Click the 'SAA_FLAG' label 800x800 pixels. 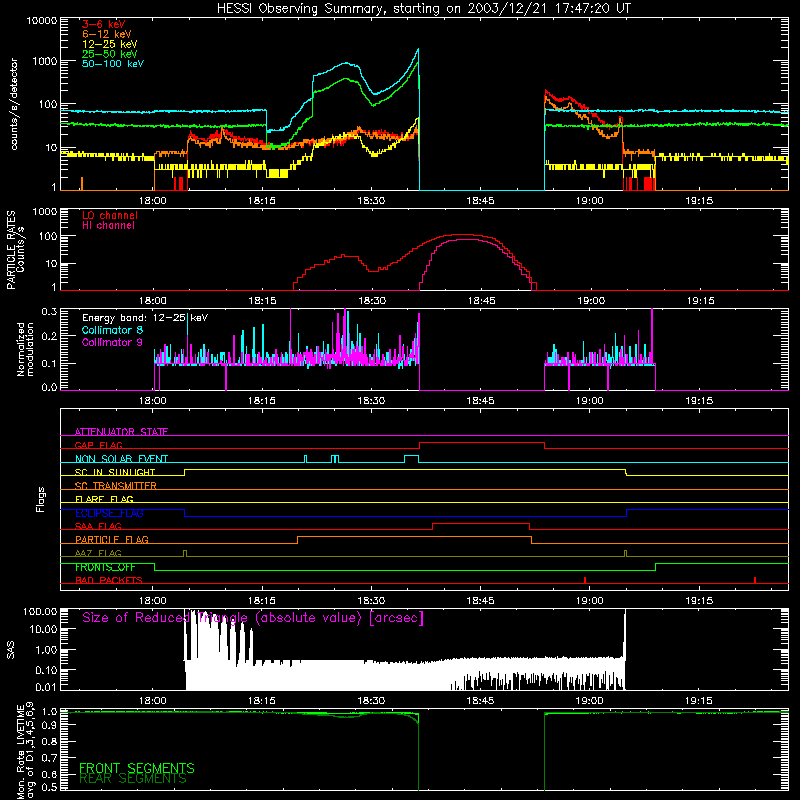[98, 526]
